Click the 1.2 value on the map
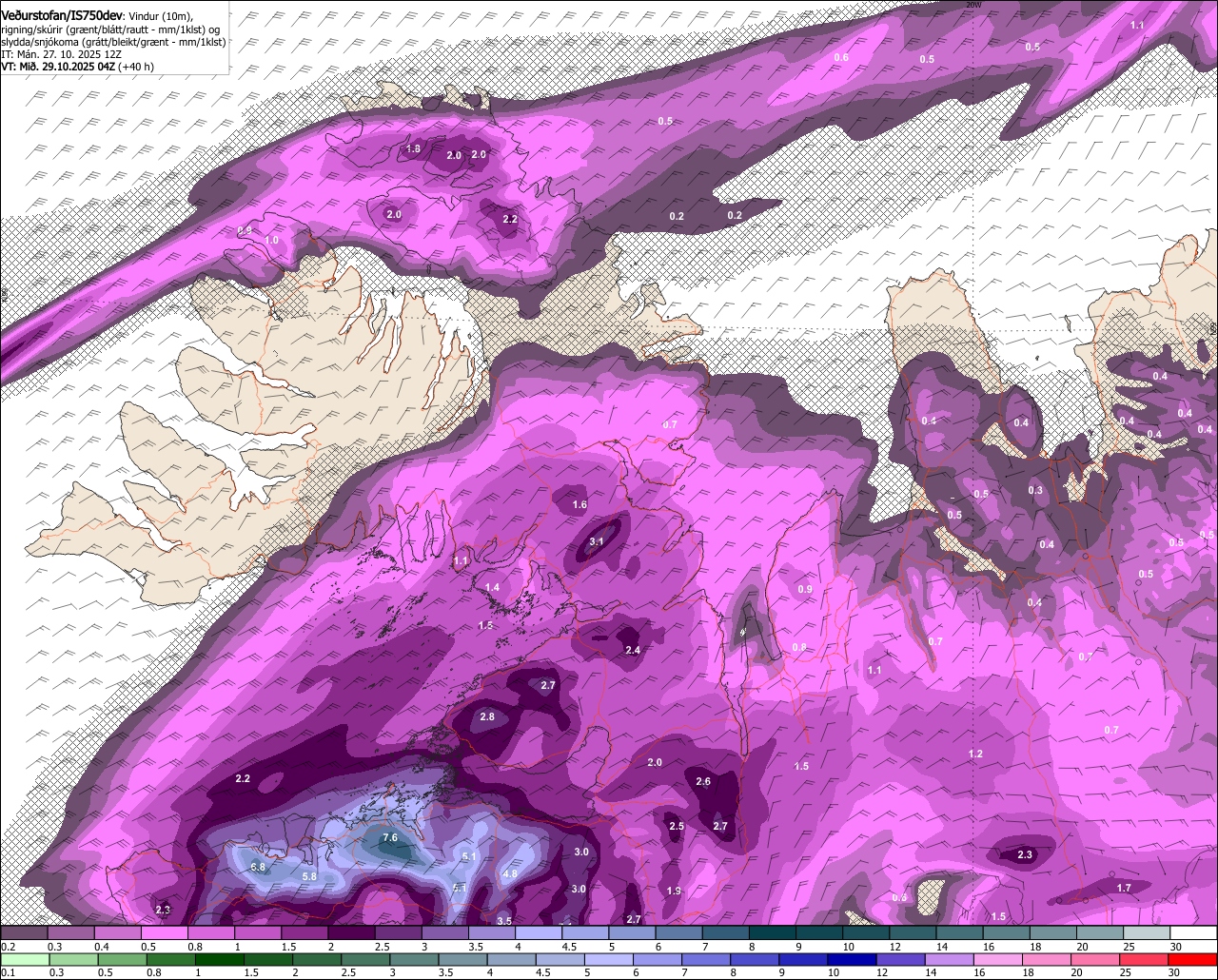Screen dimensions: 1218x980 coord(975,755)
